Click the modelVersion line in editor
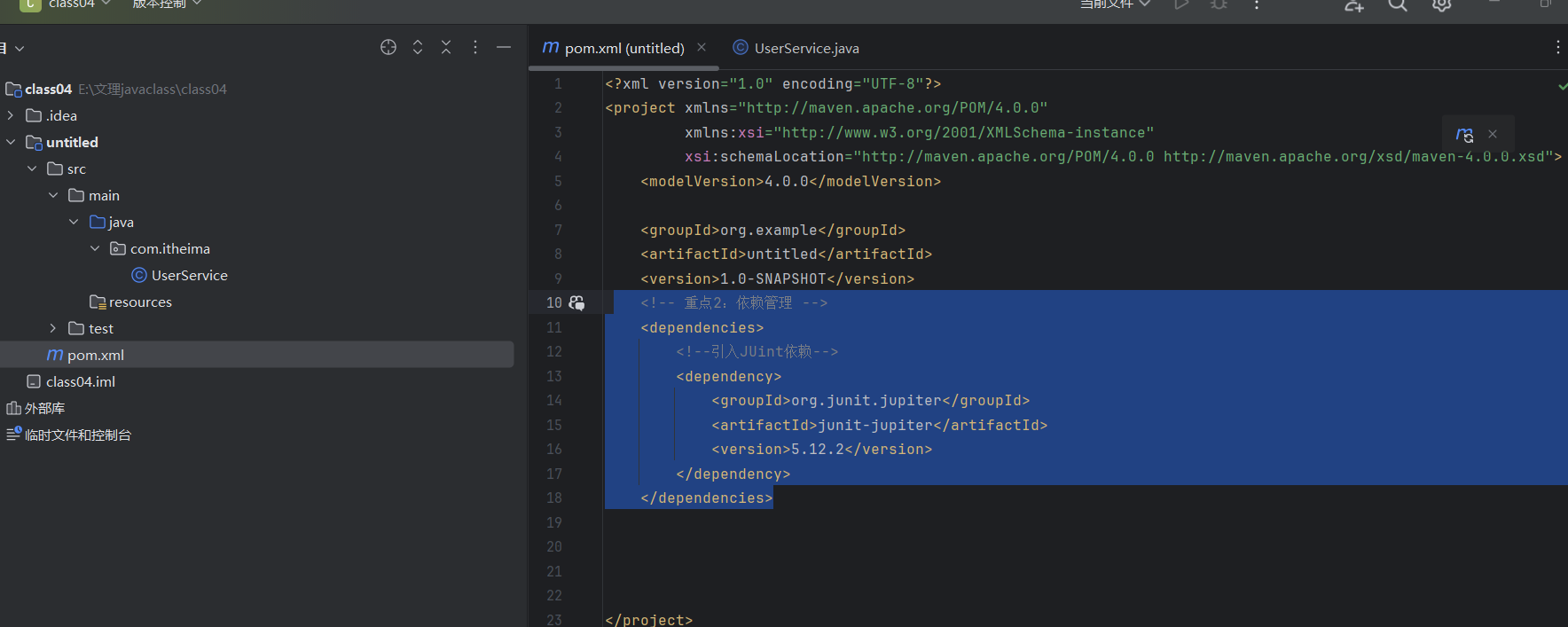Screen dimensions: 1568x627 [x=790, y=181]
